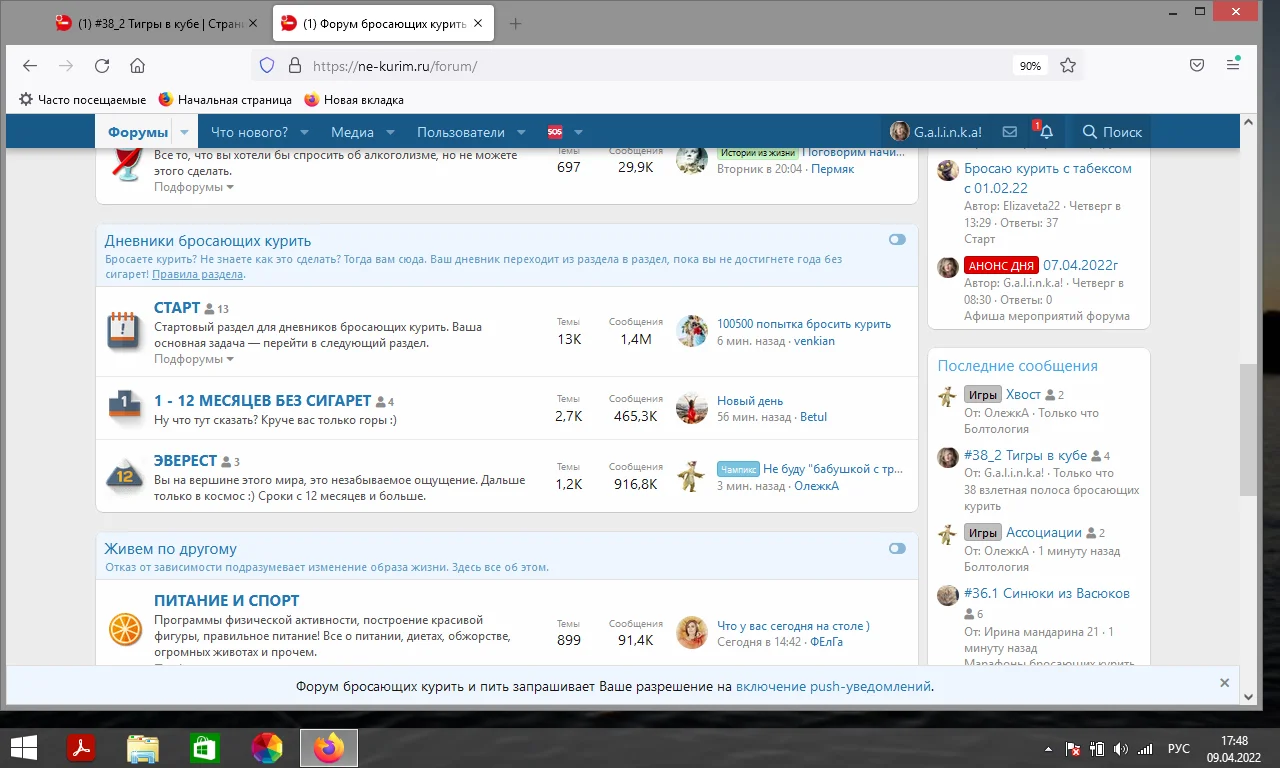This screenshot has width=1280, height=768.
Task: Expand the Что нового? dropdown arrow
Action: point(304,132)
